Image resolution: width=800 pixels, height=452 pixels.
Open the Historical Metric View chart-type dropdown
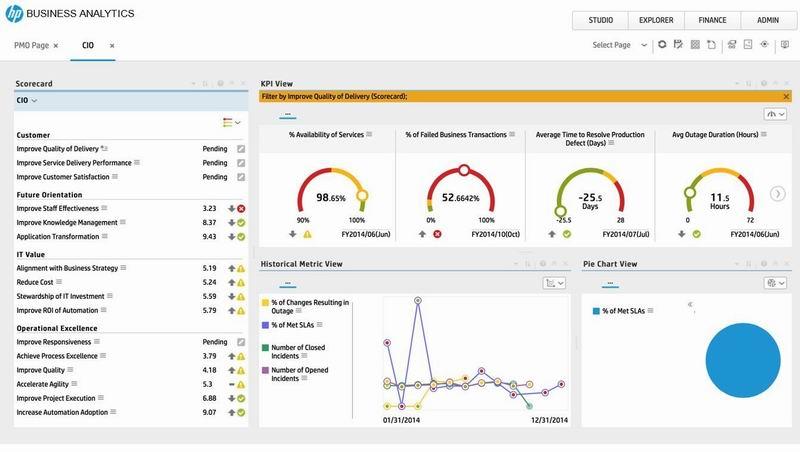click(554, 283)
